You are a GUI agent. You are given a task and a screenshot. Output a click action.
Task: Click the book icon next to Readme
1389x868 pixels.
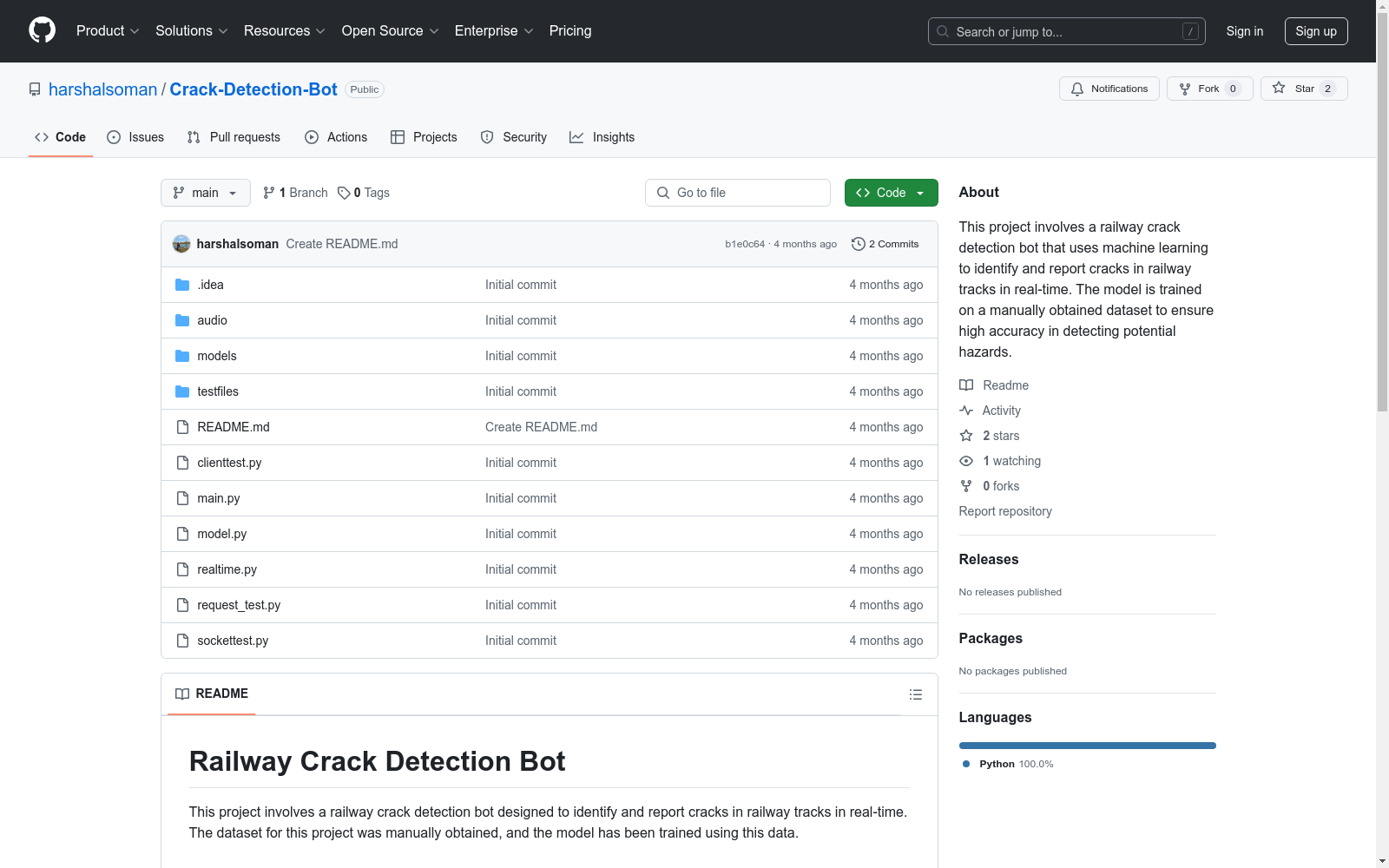[966, 385]
